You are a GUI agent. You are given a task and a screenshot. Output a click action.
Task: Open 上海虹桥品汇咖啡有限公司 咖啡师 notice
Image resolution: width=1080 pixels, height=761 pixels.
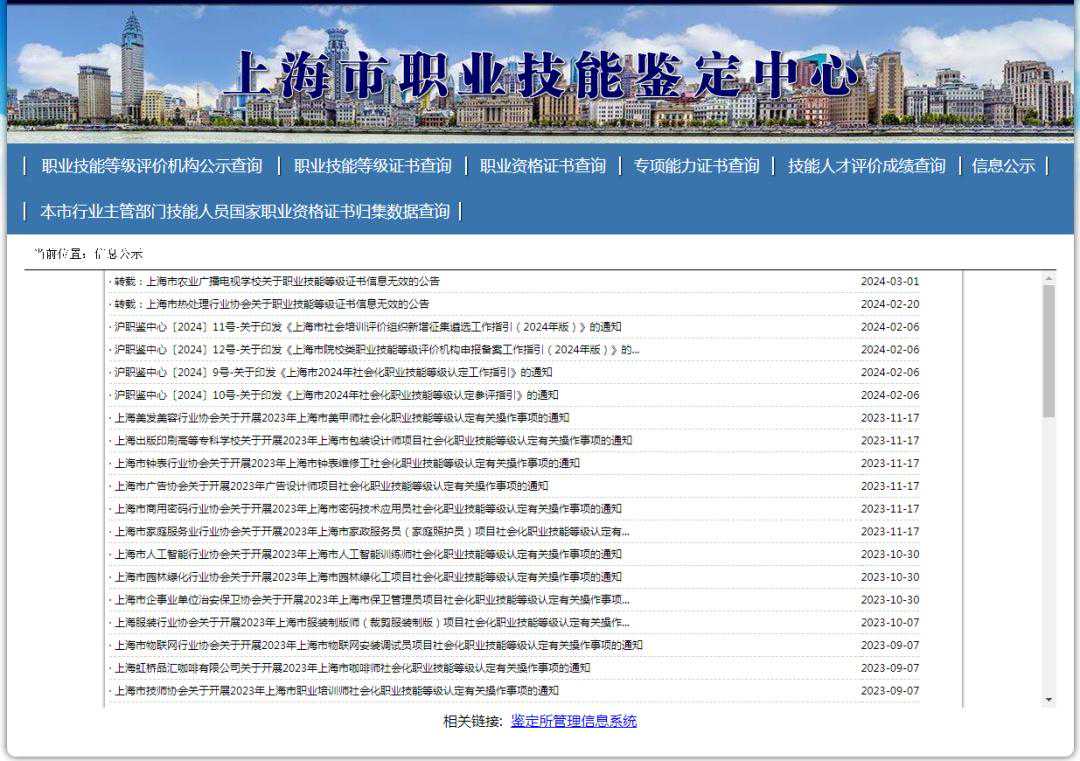click(x=352, y=668)
